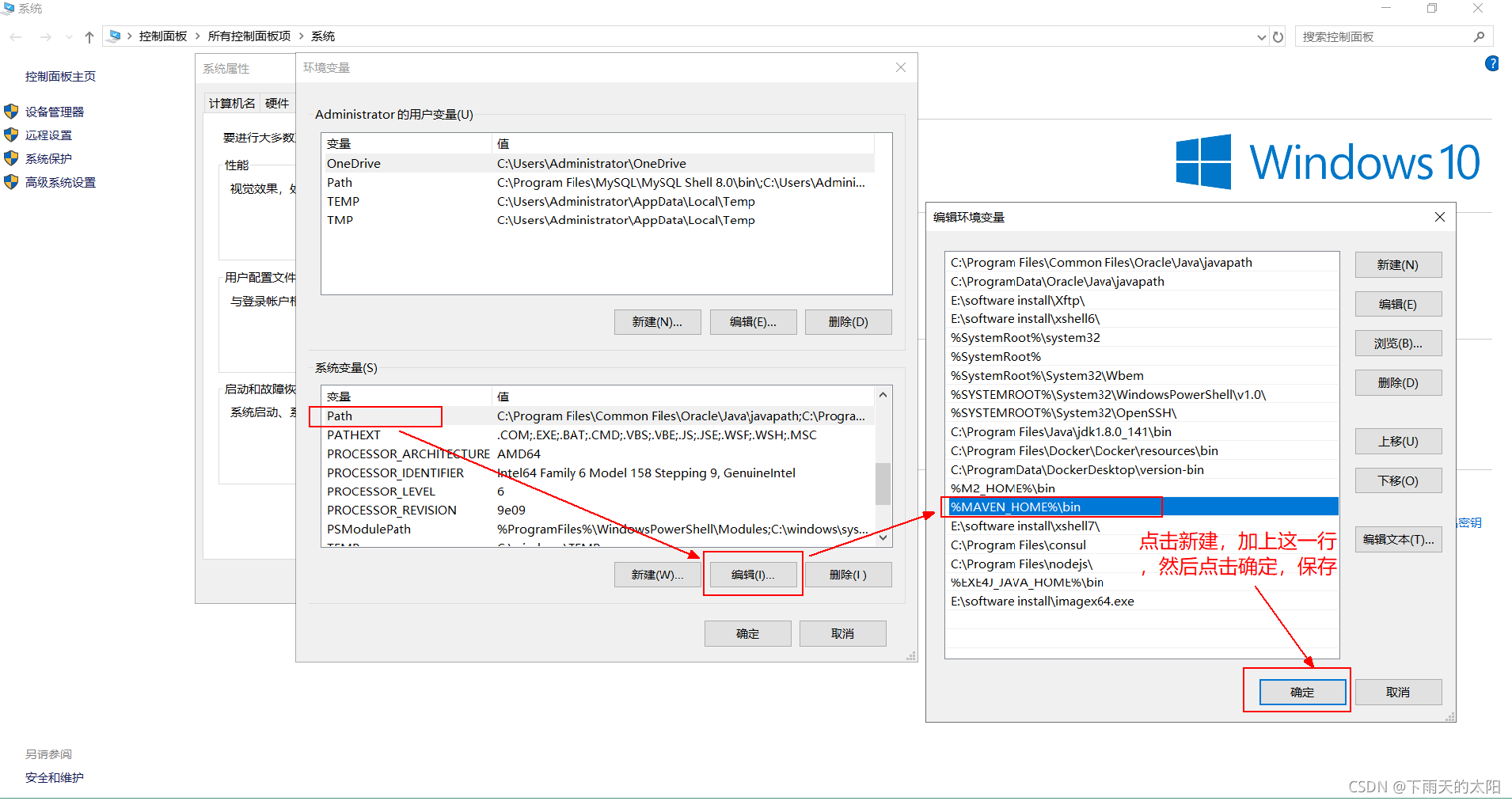Click 删除(D) under user variables
The image size is (1512, 801).
(x=848, y=322)
